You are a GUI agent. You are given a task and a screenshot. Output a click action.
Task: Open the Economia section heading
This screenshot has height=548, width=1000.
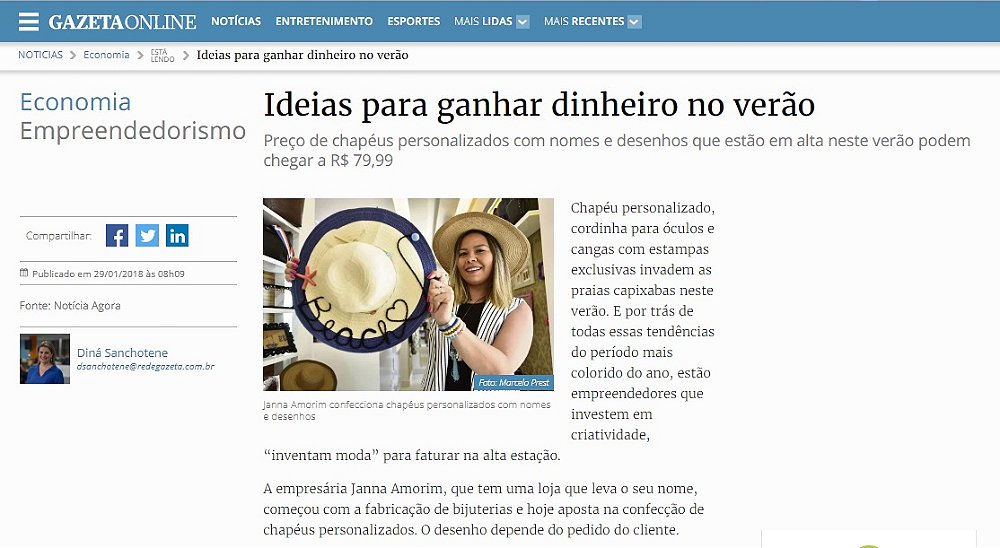(x=75, y=102)
